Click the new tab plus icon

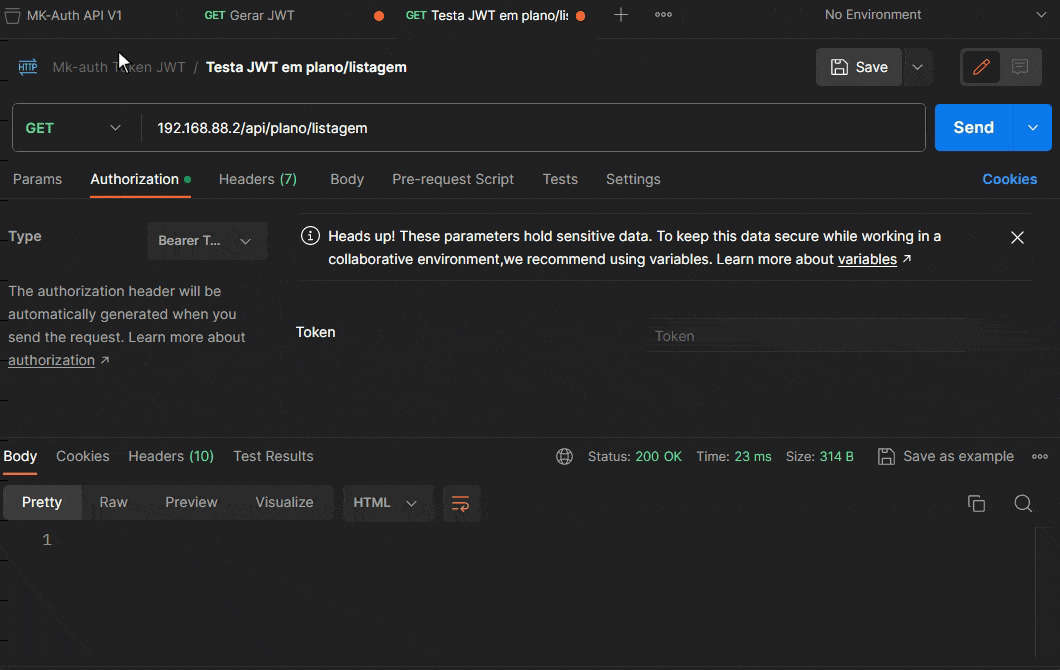[621, 15]
